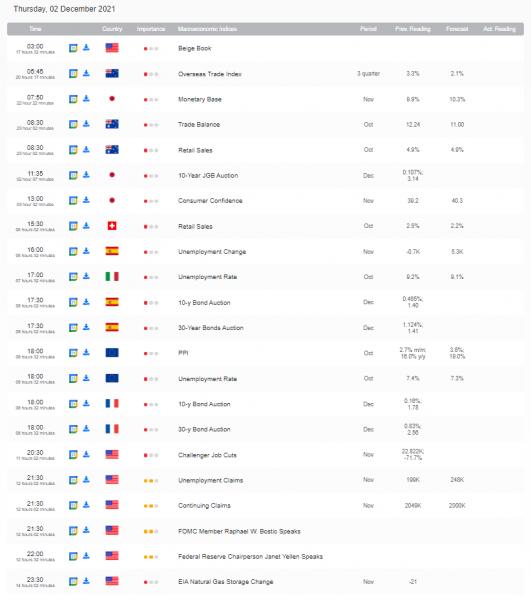Open Federal Reserve Chairperson Janet Yellen Speaks
The width and height of the screenshot is (531, 600).
pos(250,556)
